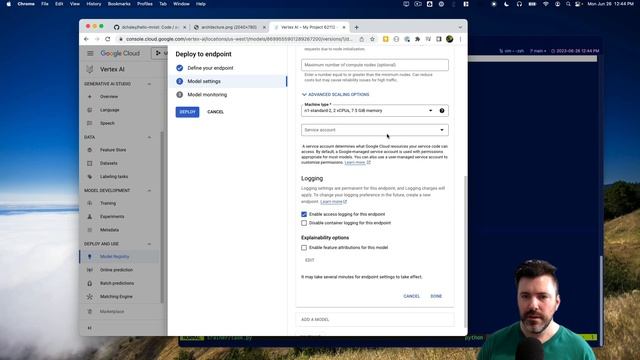Click Cancel next to Deploy button
Screen dimensions: 640x360
[x=216, y=112]
